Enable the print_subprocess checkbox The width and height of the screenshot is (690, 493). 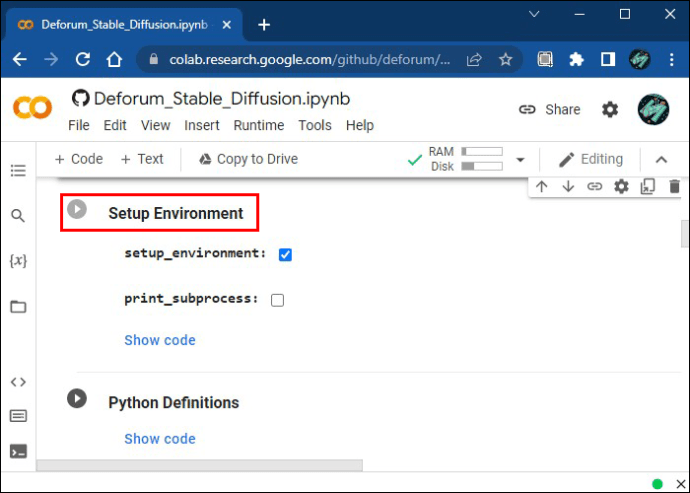(x=277, y=300)
